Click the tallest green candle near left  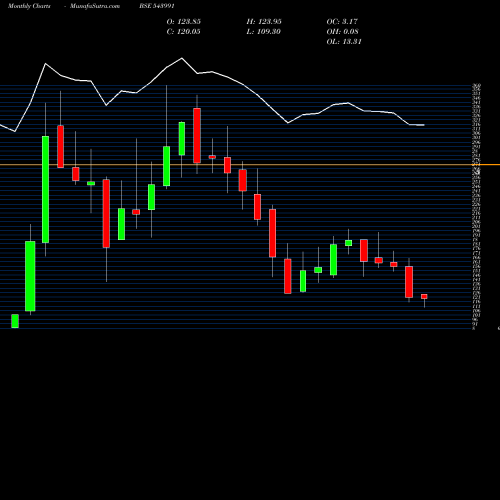coord(45,189)
